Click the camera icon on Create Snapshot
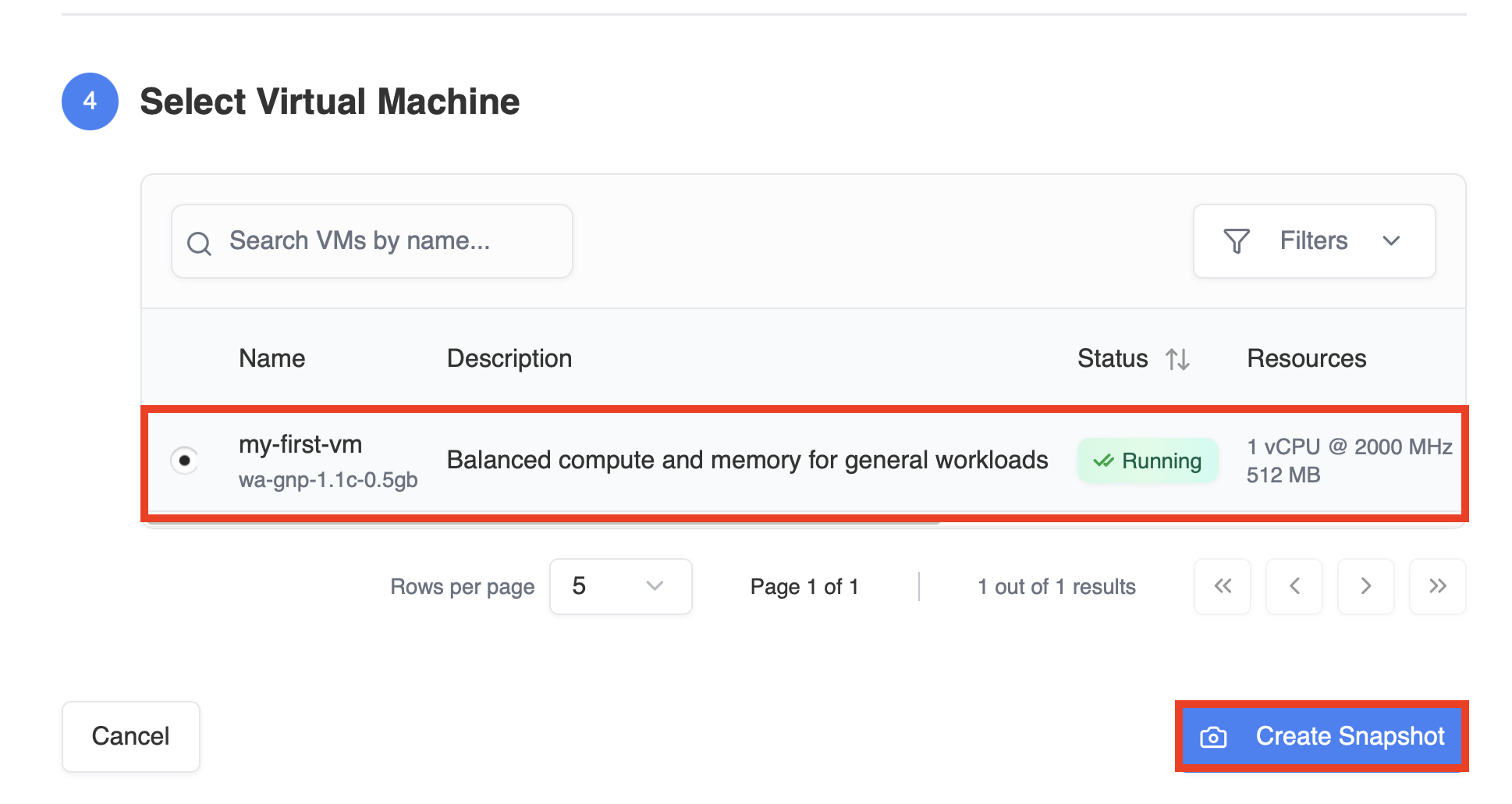The image size is (1512, 804). 1213,737
